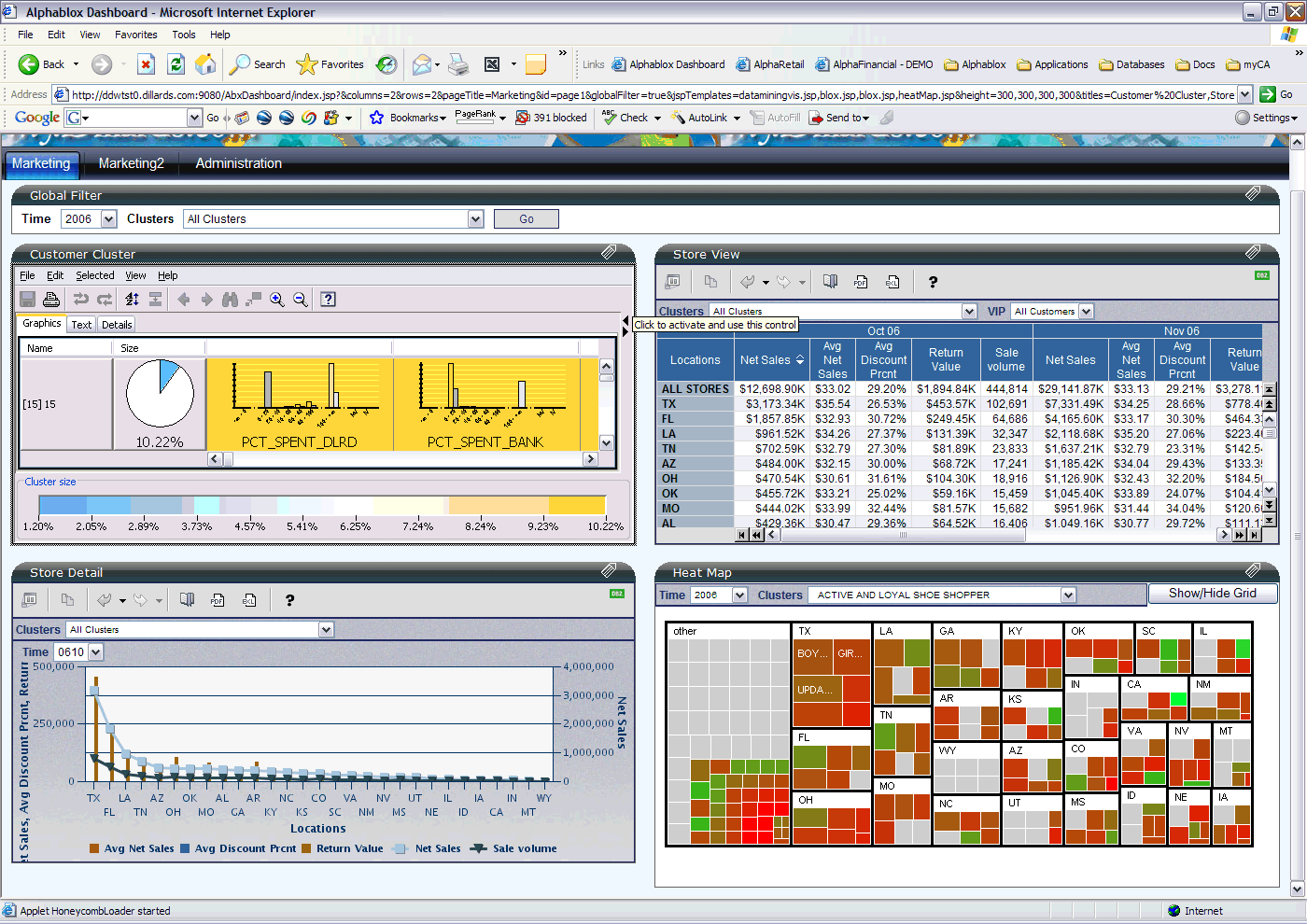Open IE Favorites menu
The width and height of the screenshot is (1307, 924).
(136, 35)
